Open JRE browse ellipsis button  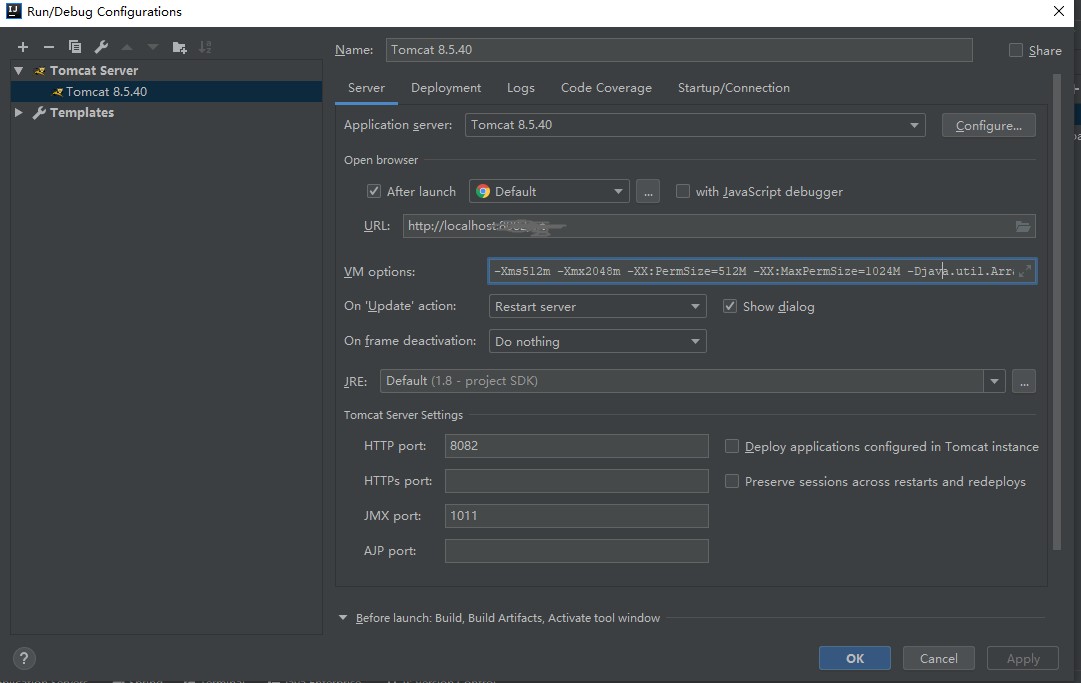(1024, 381)
